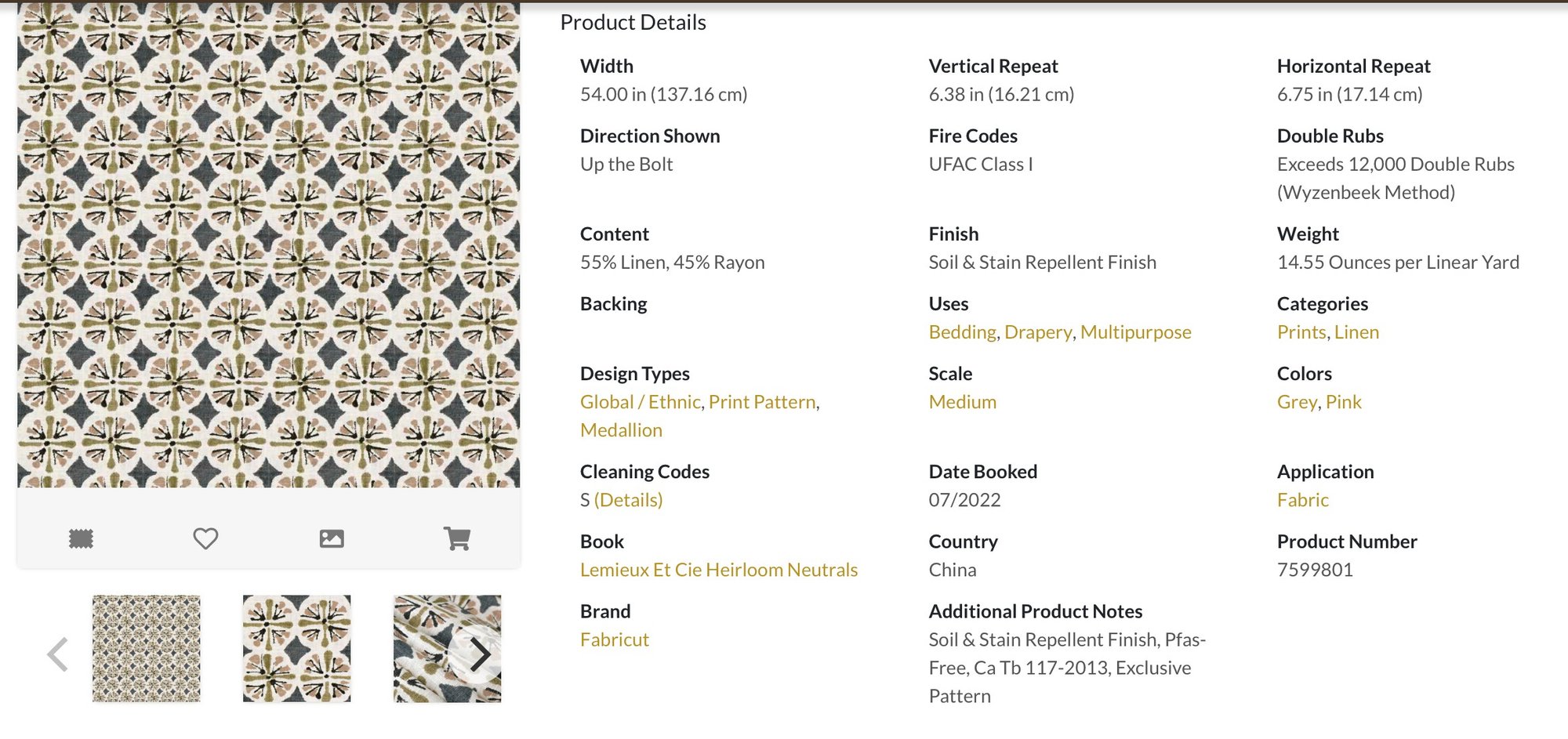This screenshot has width=1568, height=739.
Task: Add fabric to favorites with heart icon
Action: [x=205, y=538]
